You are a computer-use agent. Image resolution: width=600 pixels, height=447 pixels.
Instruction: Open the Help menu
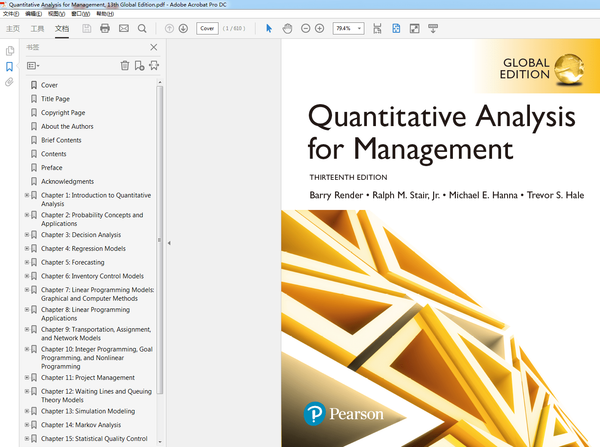[105, 14]
